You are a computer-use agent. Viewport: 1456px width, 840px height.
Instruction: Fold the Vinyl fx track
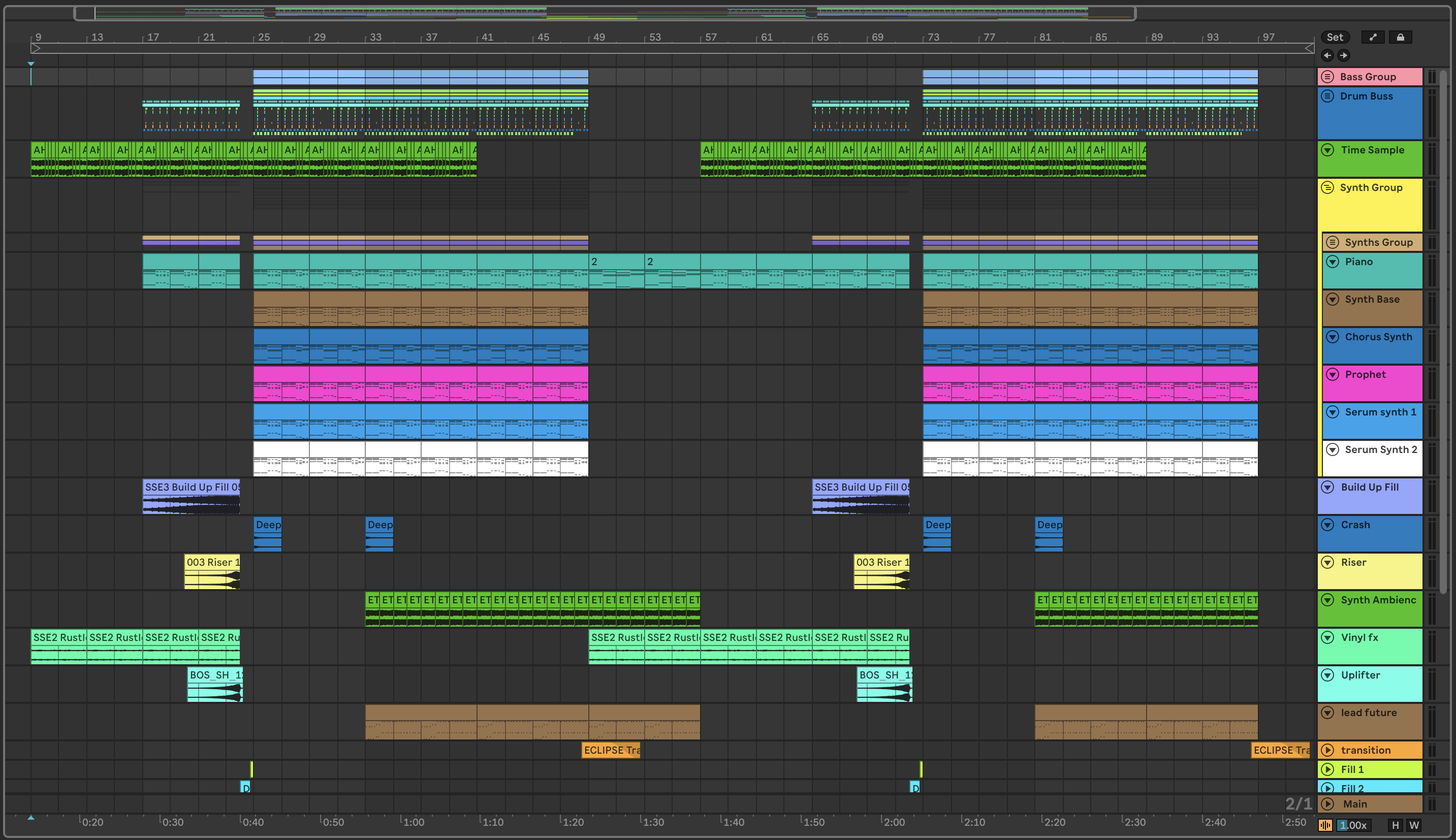click(1328, 637)
